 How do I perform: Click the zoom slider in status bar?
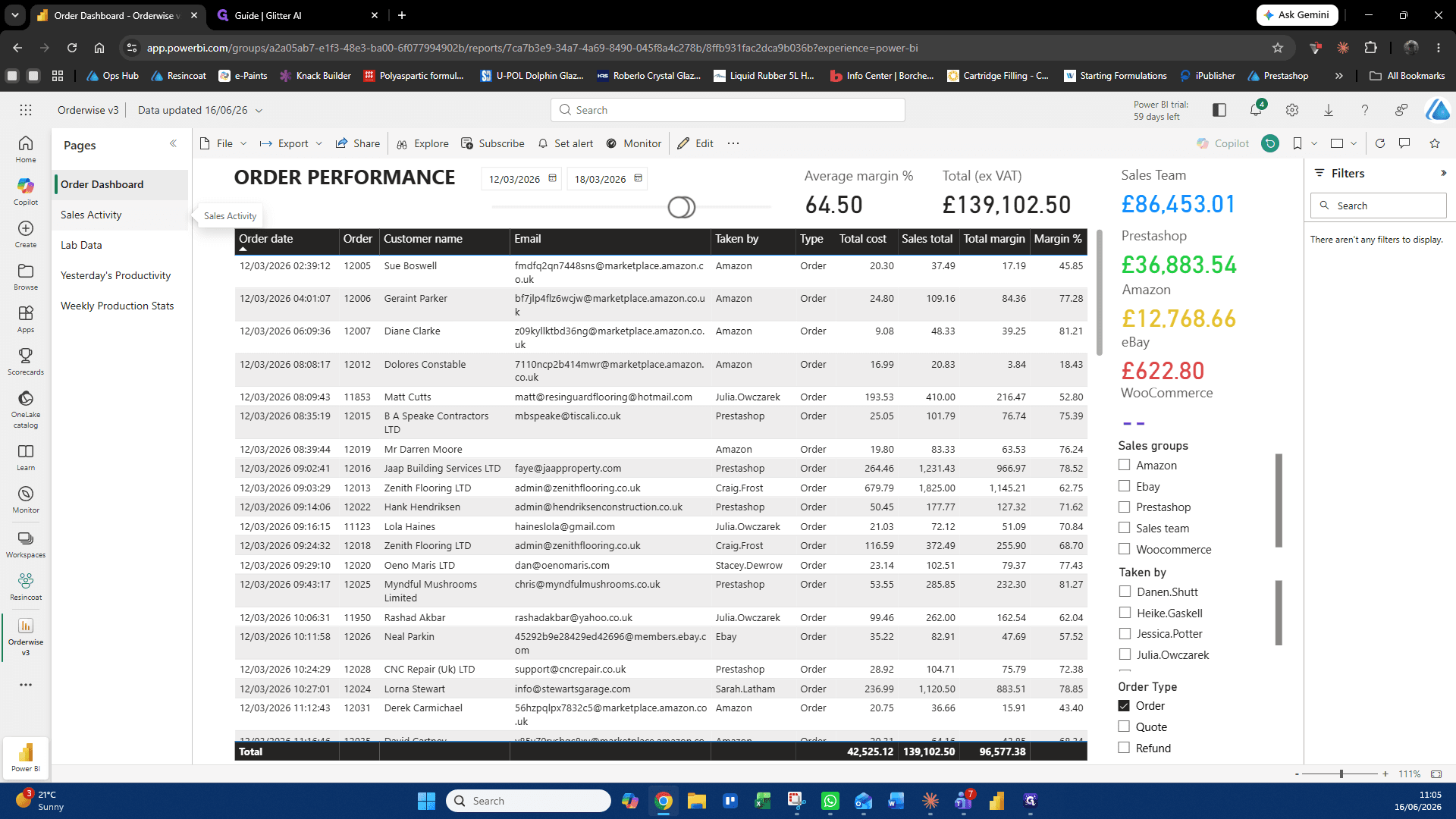click(1341, 774)
